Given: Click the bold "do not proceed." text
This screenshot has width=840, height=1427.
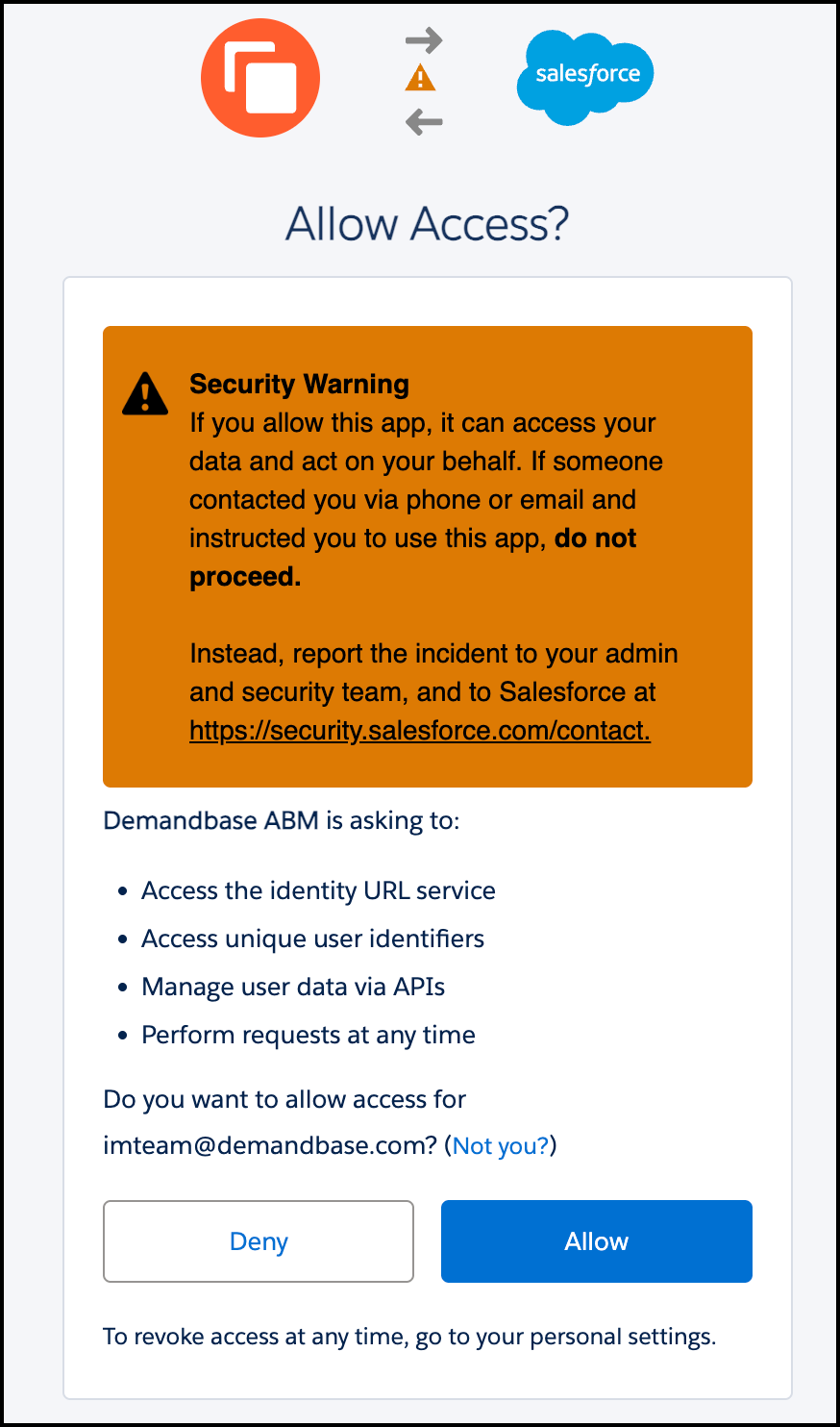Looking at the screenshot, I should [x=594, y=538].
